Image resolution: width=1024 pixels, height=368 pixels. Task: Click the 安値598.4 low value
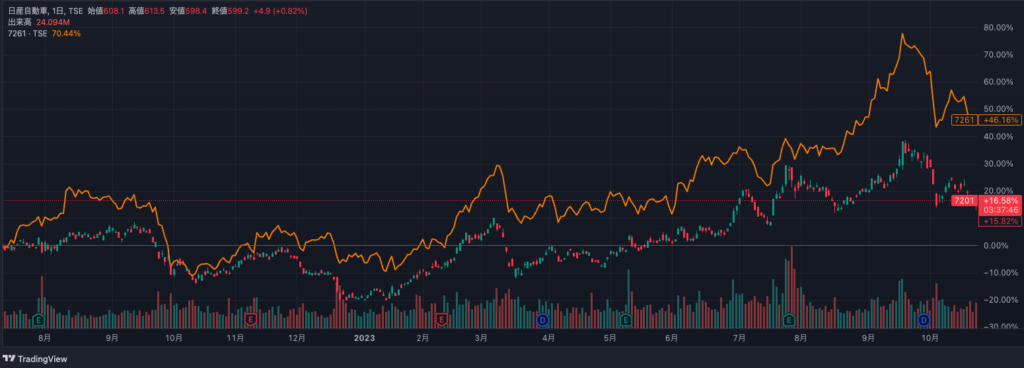[x=189, y=11]
